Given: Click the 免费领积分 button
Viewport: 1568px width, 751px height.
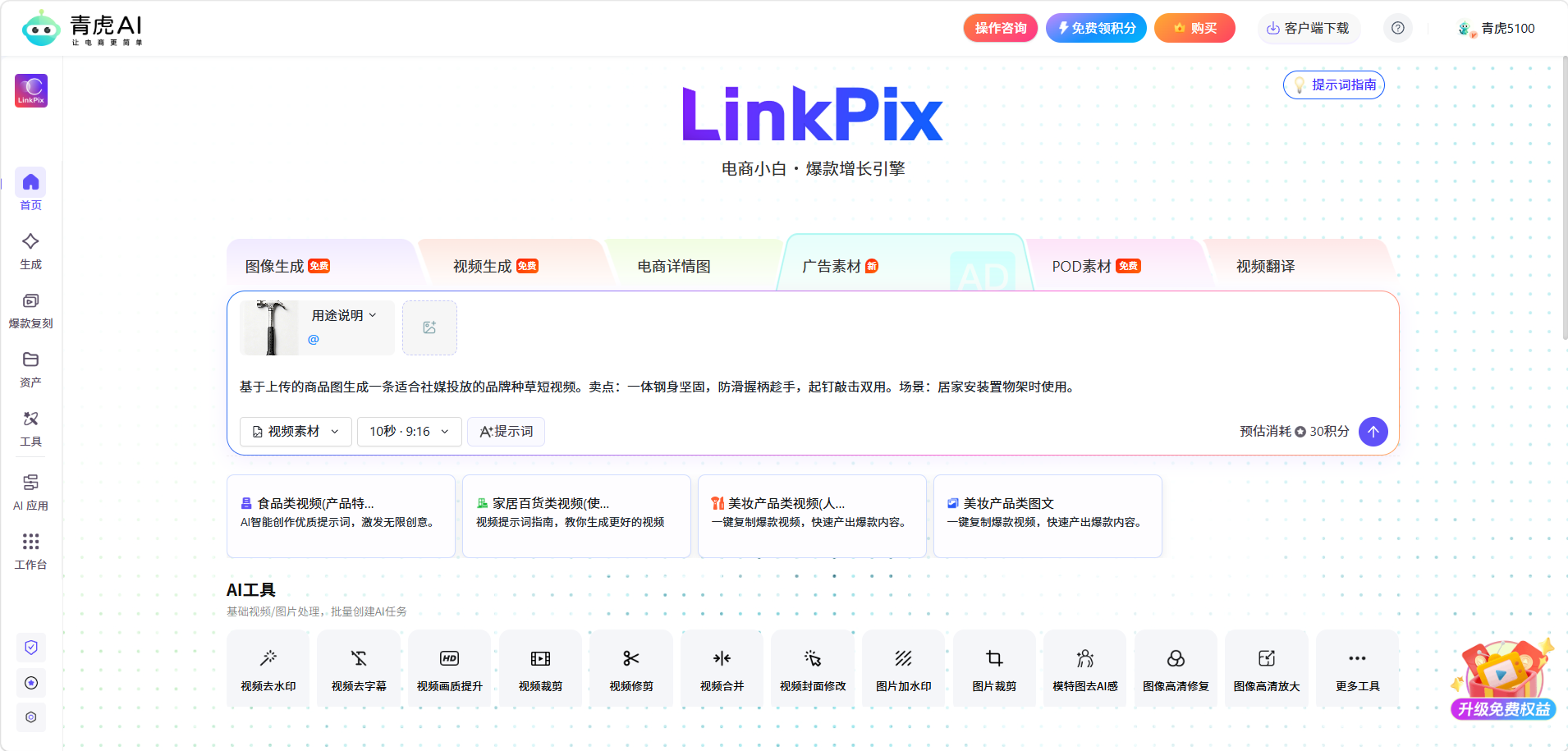Looking at the screenshot, I should pos(1096,28).
